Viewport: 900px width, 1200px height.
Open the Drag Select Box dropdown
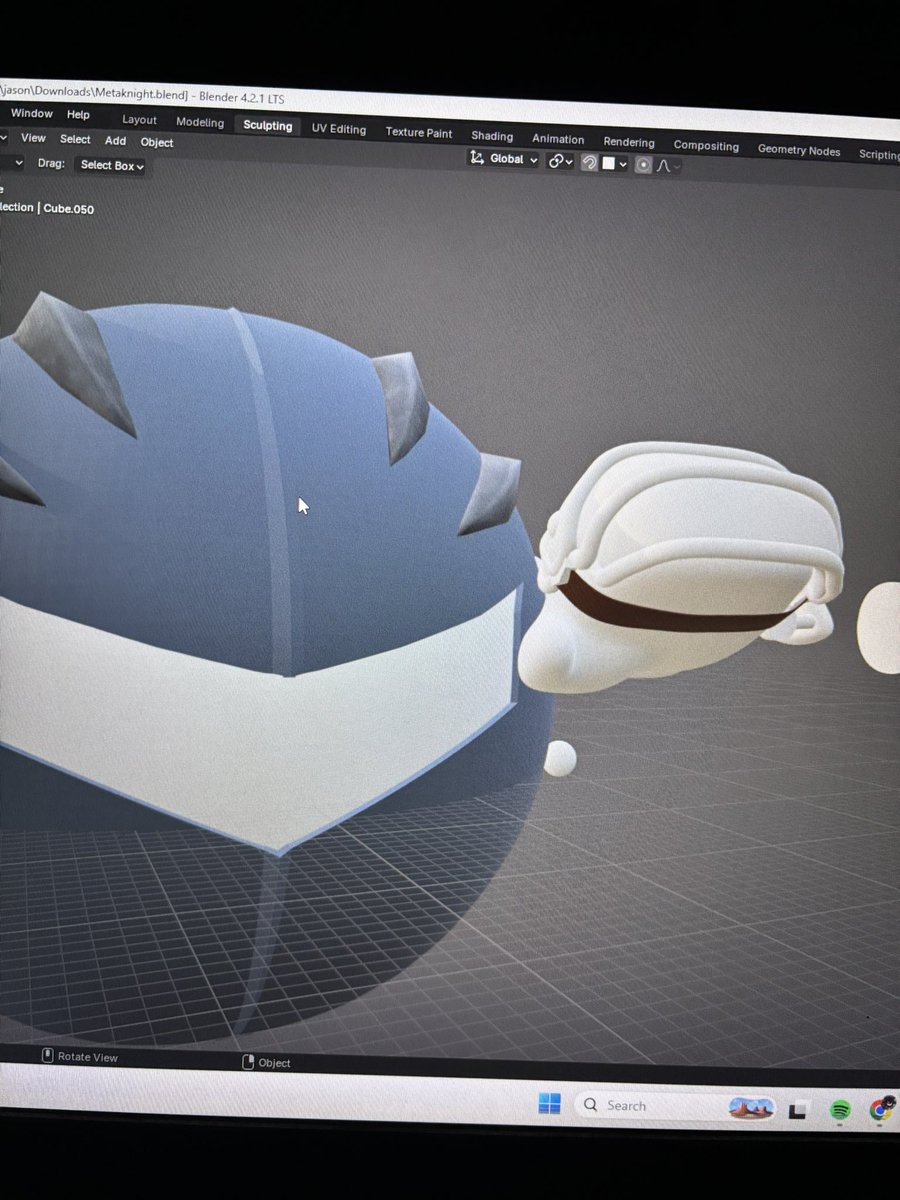coord(111,165)
